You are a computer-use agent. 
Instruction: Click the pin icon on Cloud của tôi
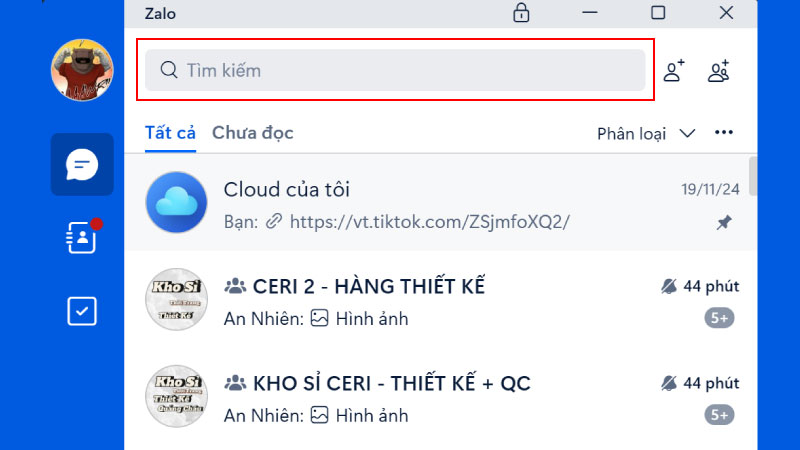point(723,222)
